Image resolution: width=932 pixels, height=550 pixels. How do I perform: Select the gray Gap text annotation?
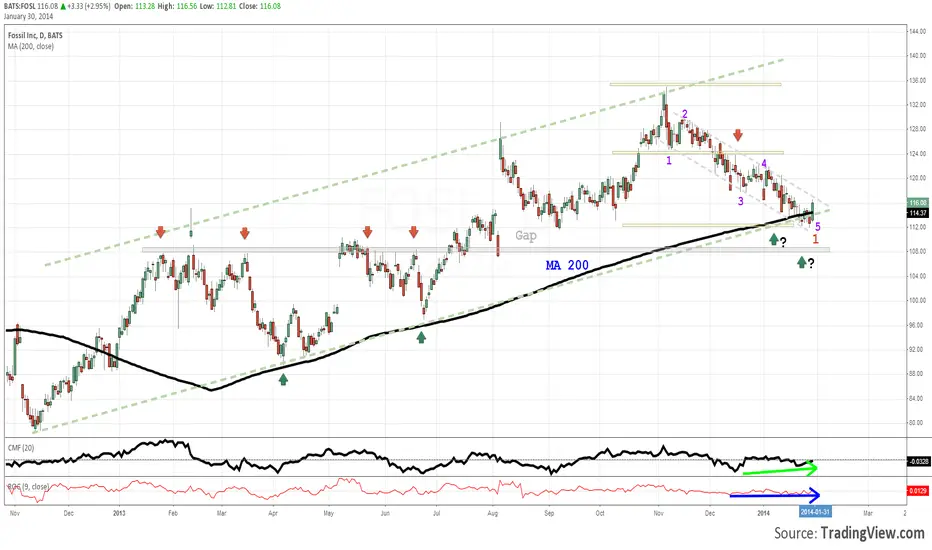tap(526, 236)
